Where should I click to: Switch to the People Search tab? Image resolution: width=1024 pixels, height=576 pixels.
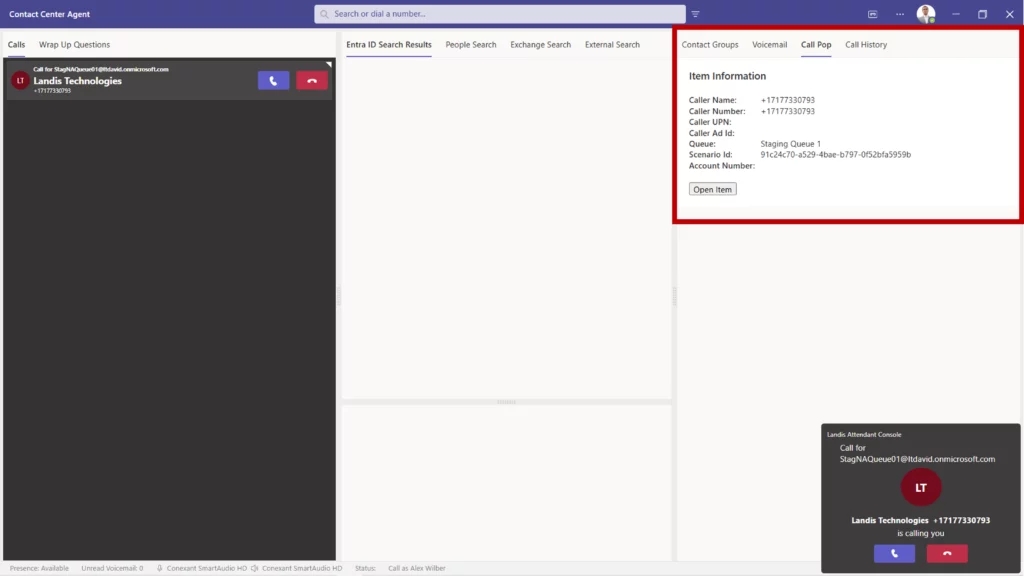pos(471,45)
